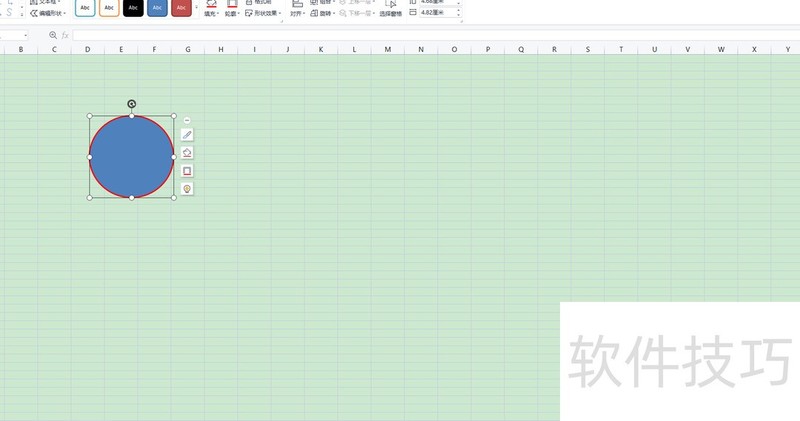800x421 pixels.
Task: Select column K header
Action: (x=321, y=49)
